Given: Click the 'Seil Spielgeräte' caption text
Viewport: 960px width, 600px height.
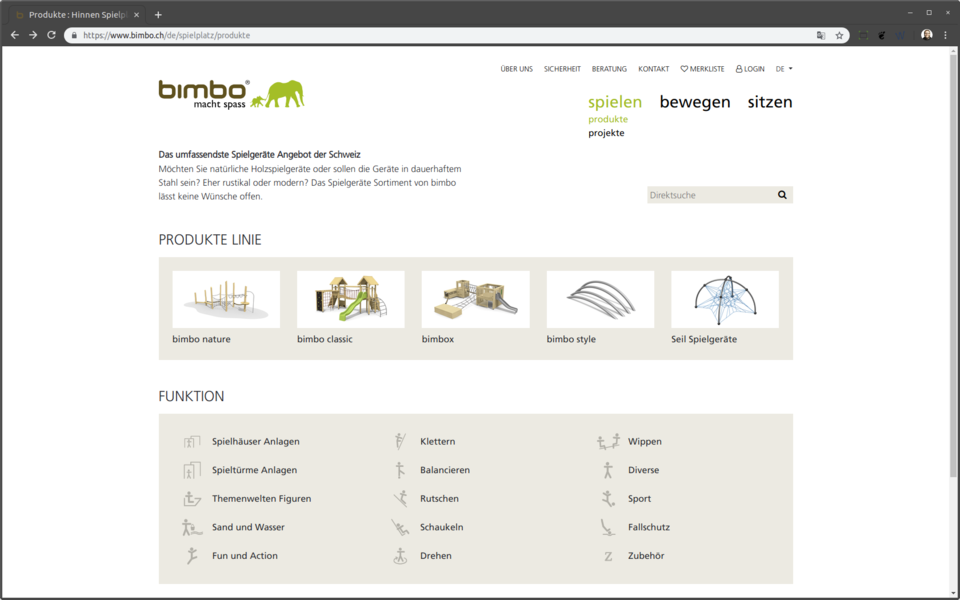Looking at the screenshot, I should (x=704, y=339).
